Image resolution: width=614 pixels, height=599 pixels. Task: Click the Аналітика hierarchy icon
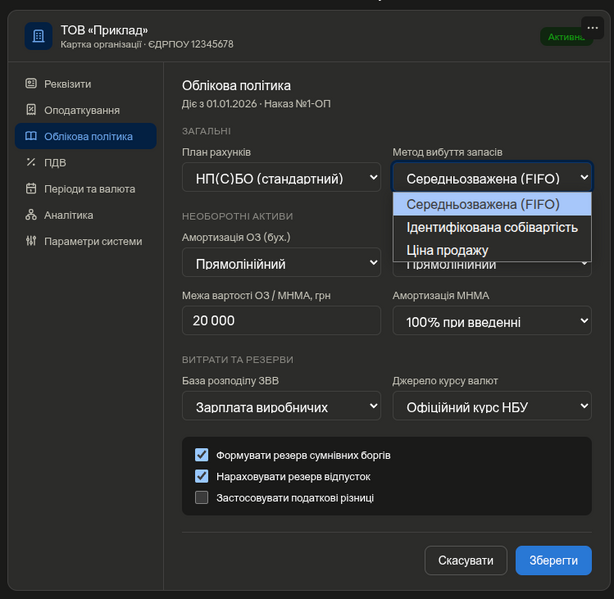(31, 215)
